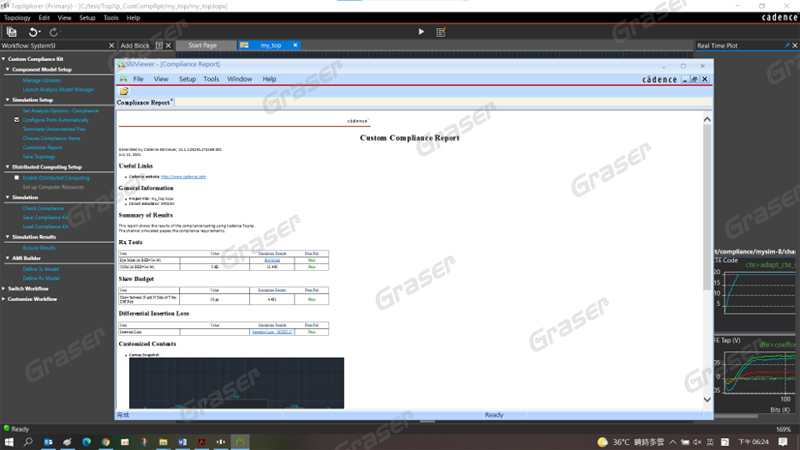This screenshot has height=450, width=800.
Task: Close the Add Block panel
Action: [x=168, y=45]
